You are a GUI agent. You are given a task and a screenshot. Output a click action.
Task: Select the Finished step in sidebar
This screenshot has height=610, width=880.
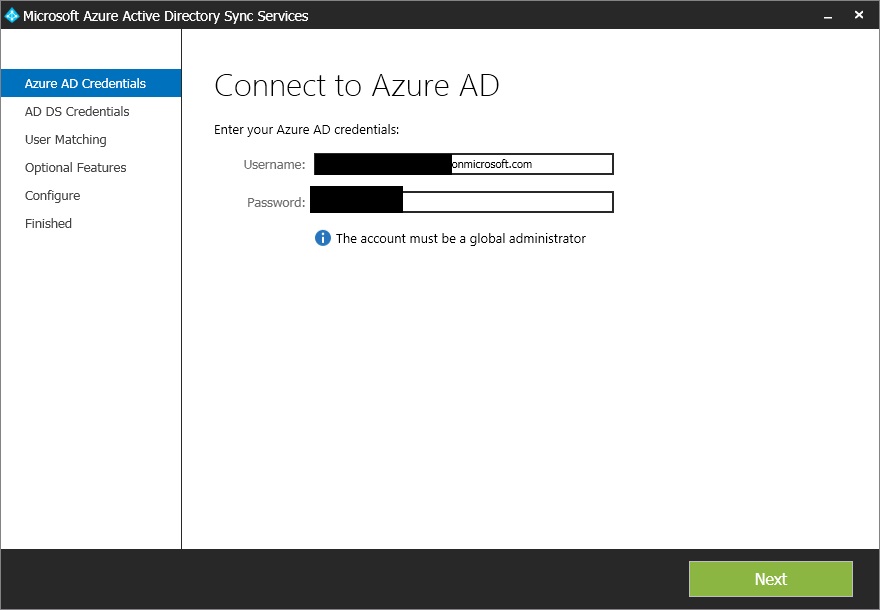49,224
